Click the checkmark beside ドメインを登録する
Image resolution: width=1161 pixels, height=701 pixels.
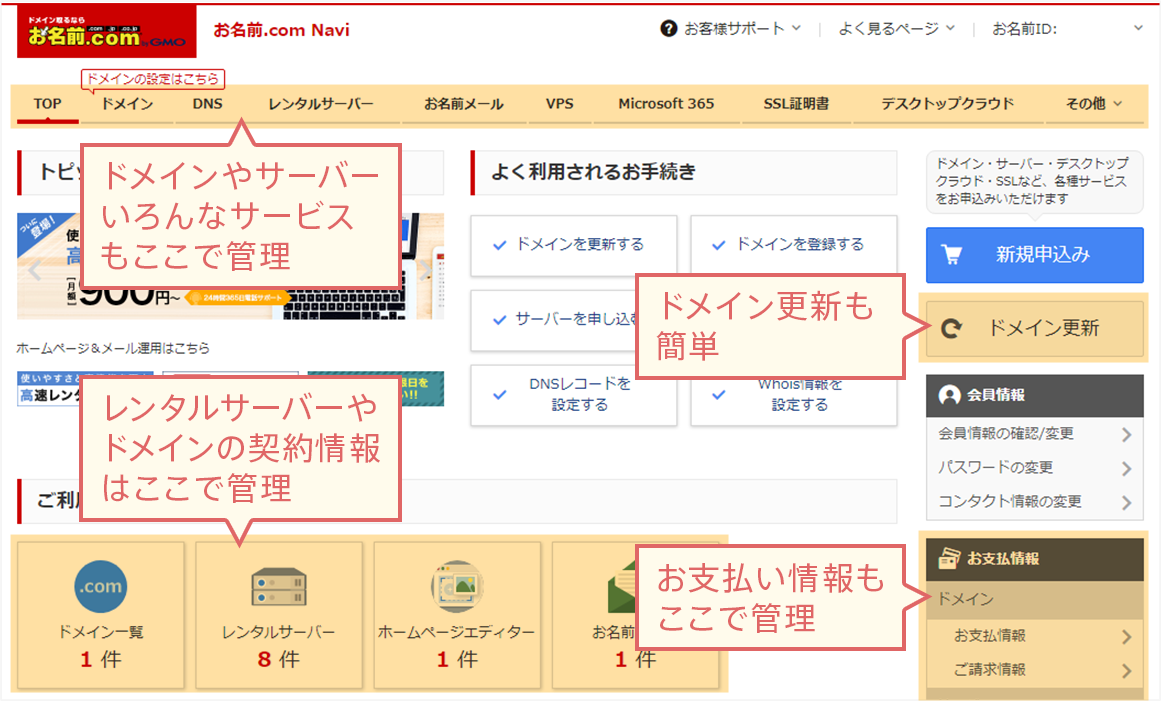[x=718, y=245]
